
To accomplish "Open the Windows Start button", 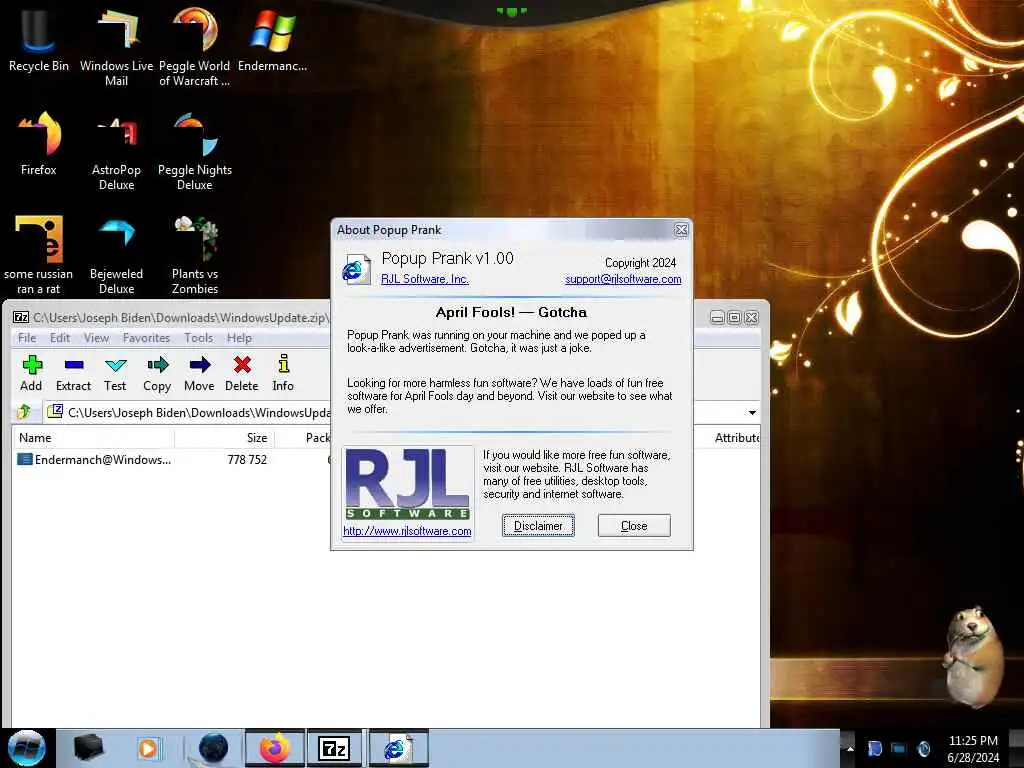I will tap(26, 748).
